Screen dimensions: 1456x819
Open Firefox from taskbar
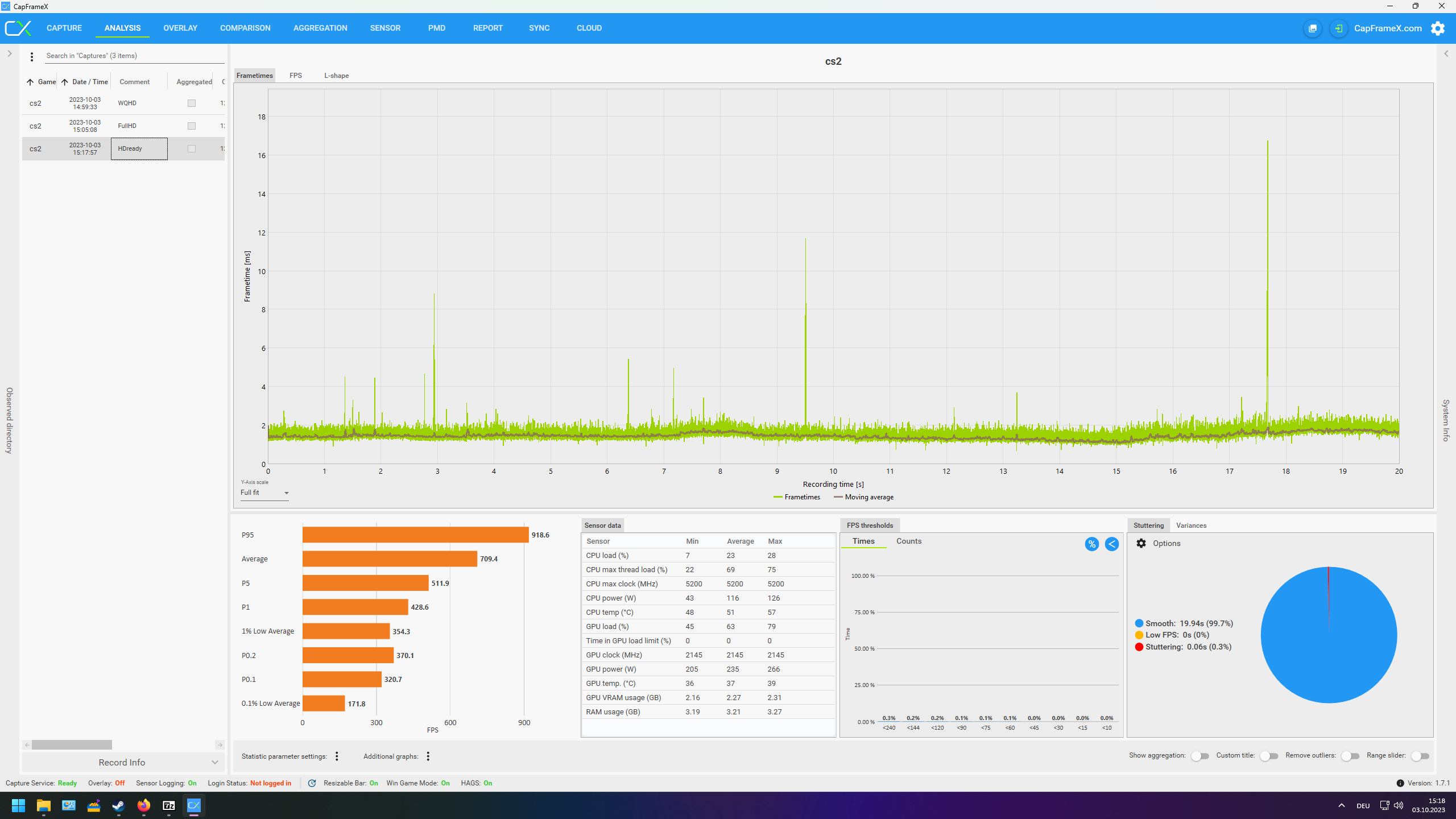[143, 805]
